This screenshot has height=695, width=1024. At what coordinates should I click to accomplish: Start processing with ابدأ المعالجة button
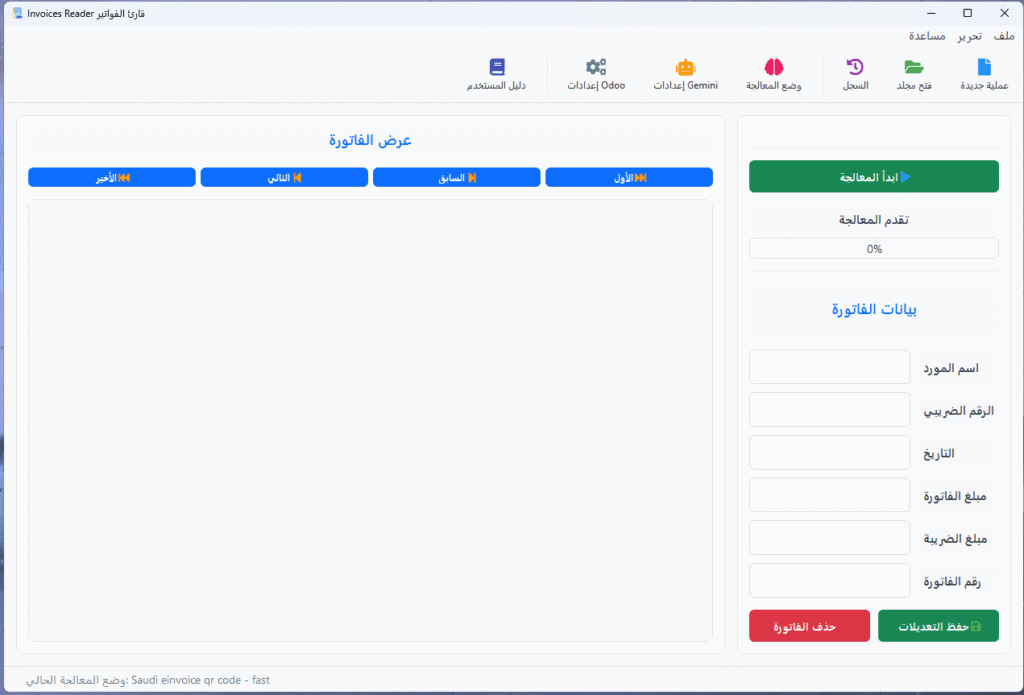point(874,176)
